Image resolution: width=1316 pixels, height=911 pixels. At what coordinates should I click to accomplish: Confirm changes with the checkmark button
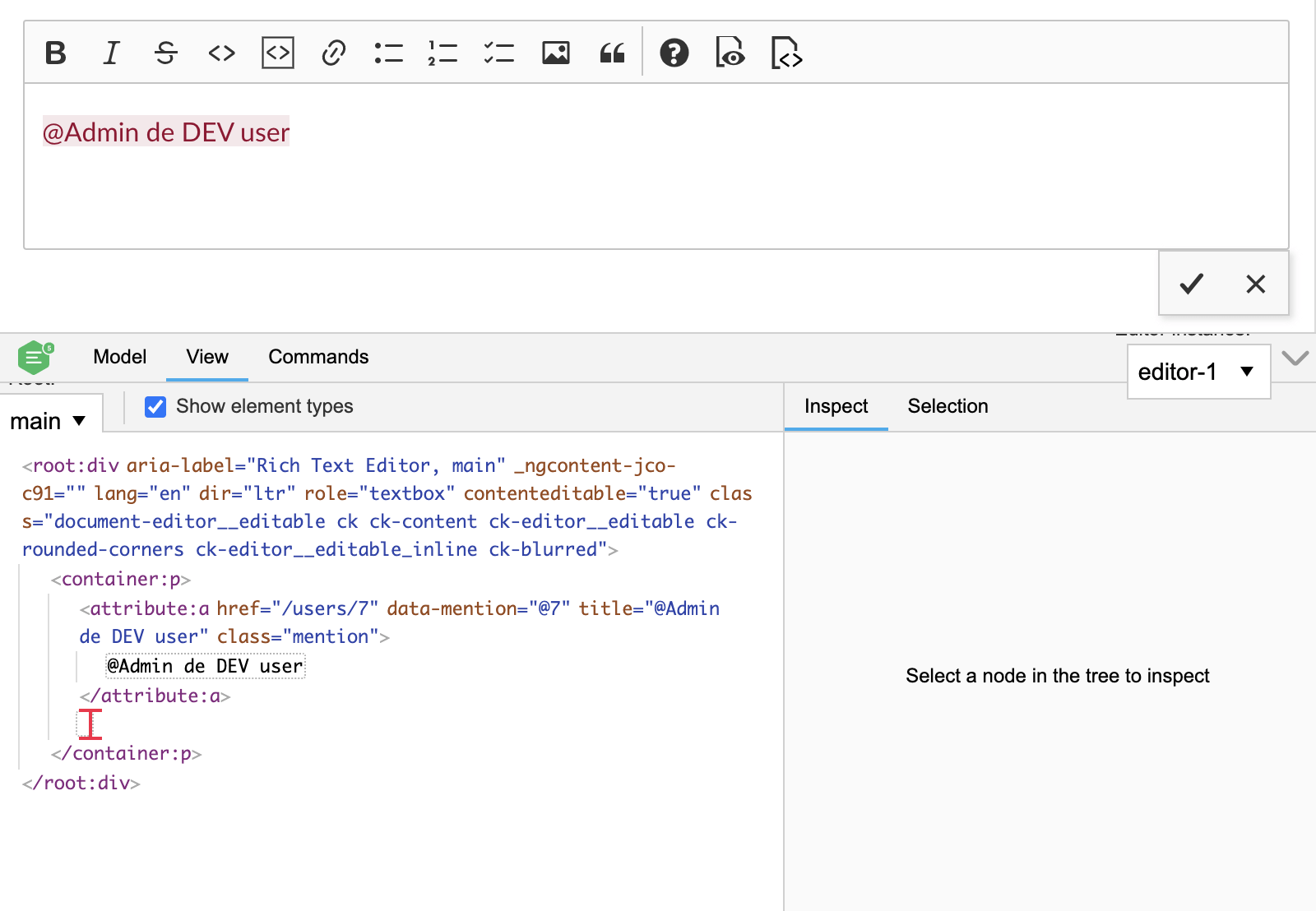(1190, 284)
